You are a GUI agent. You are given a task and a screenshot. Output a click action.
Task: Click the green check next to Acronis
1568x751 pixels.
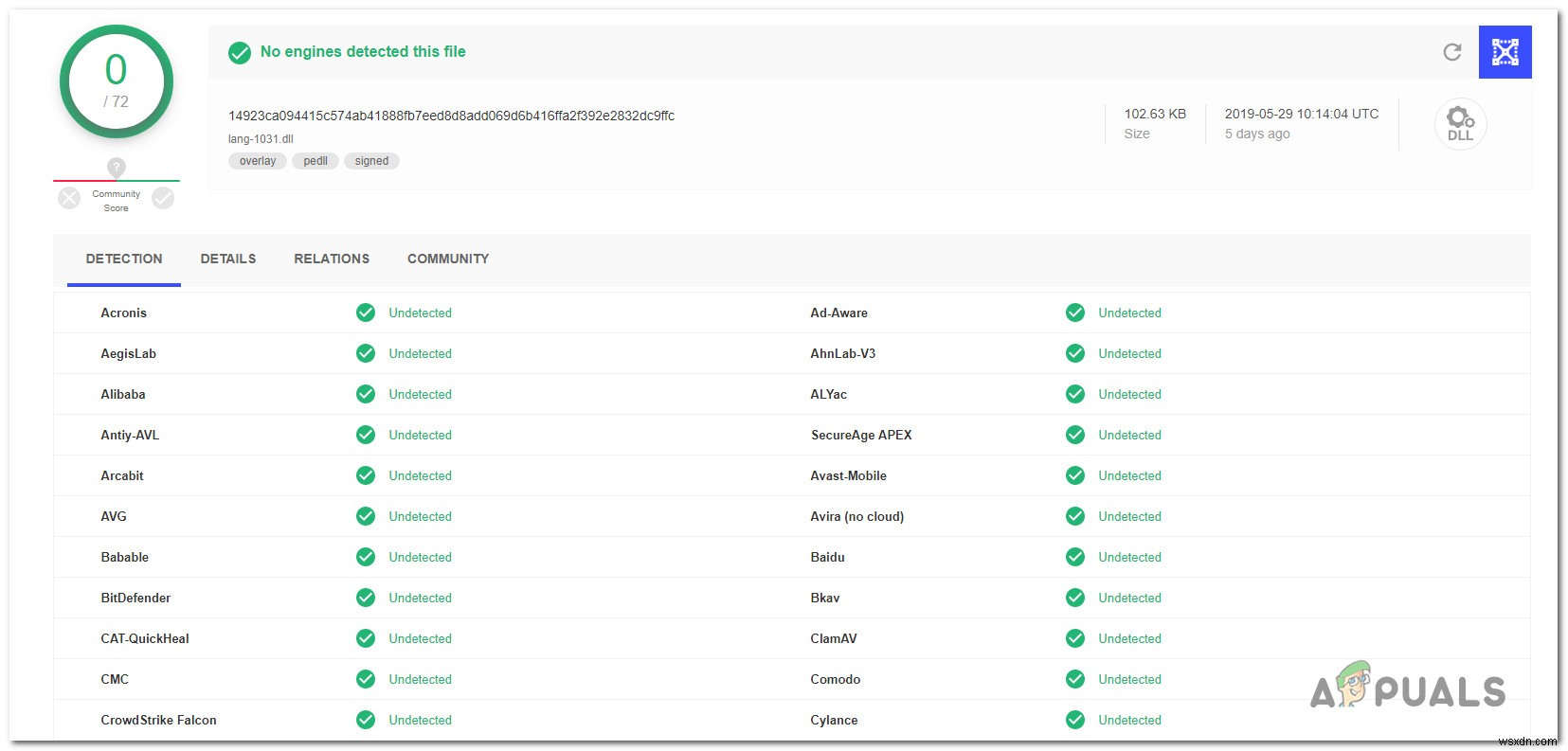coord(366,313)
